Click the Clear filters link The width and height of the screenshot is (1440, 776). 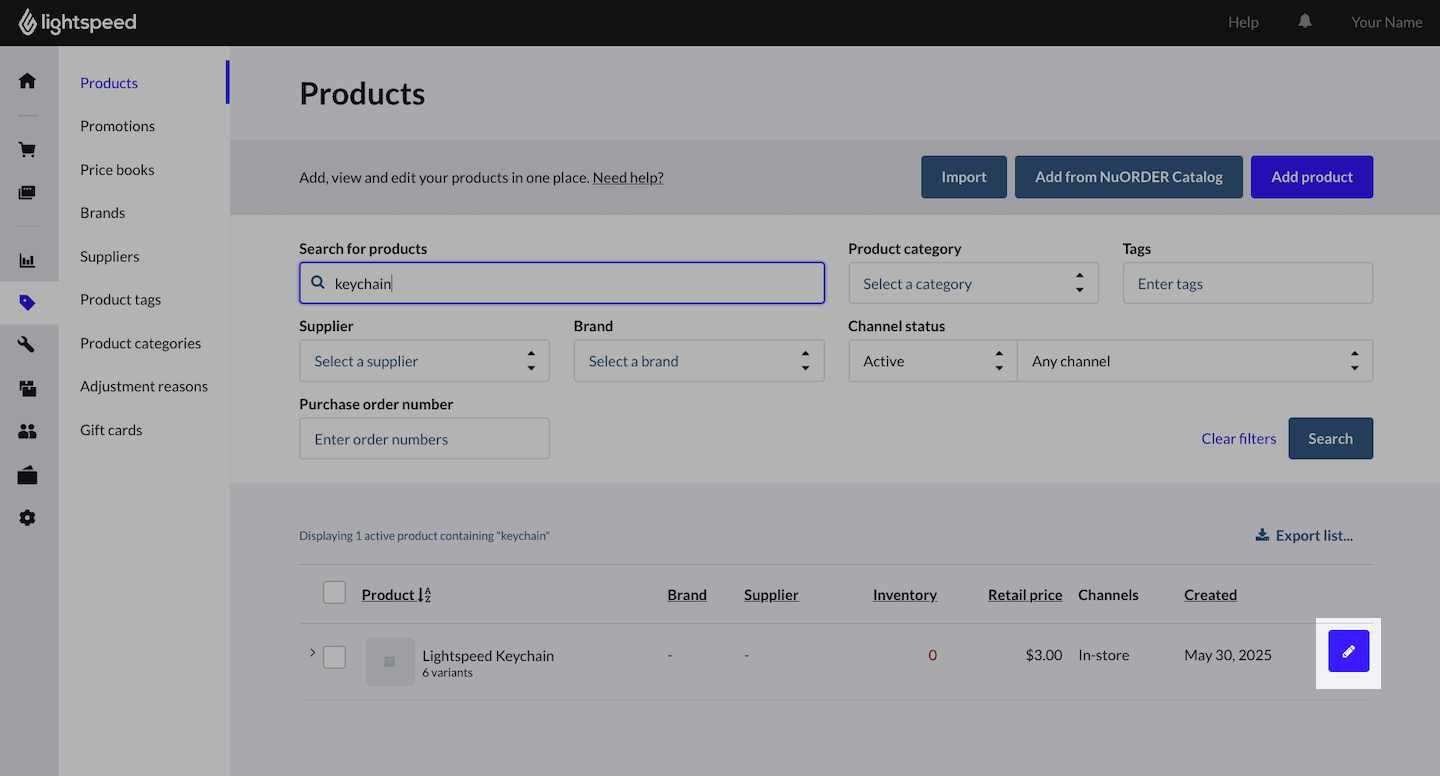[x=1238, y=439]
